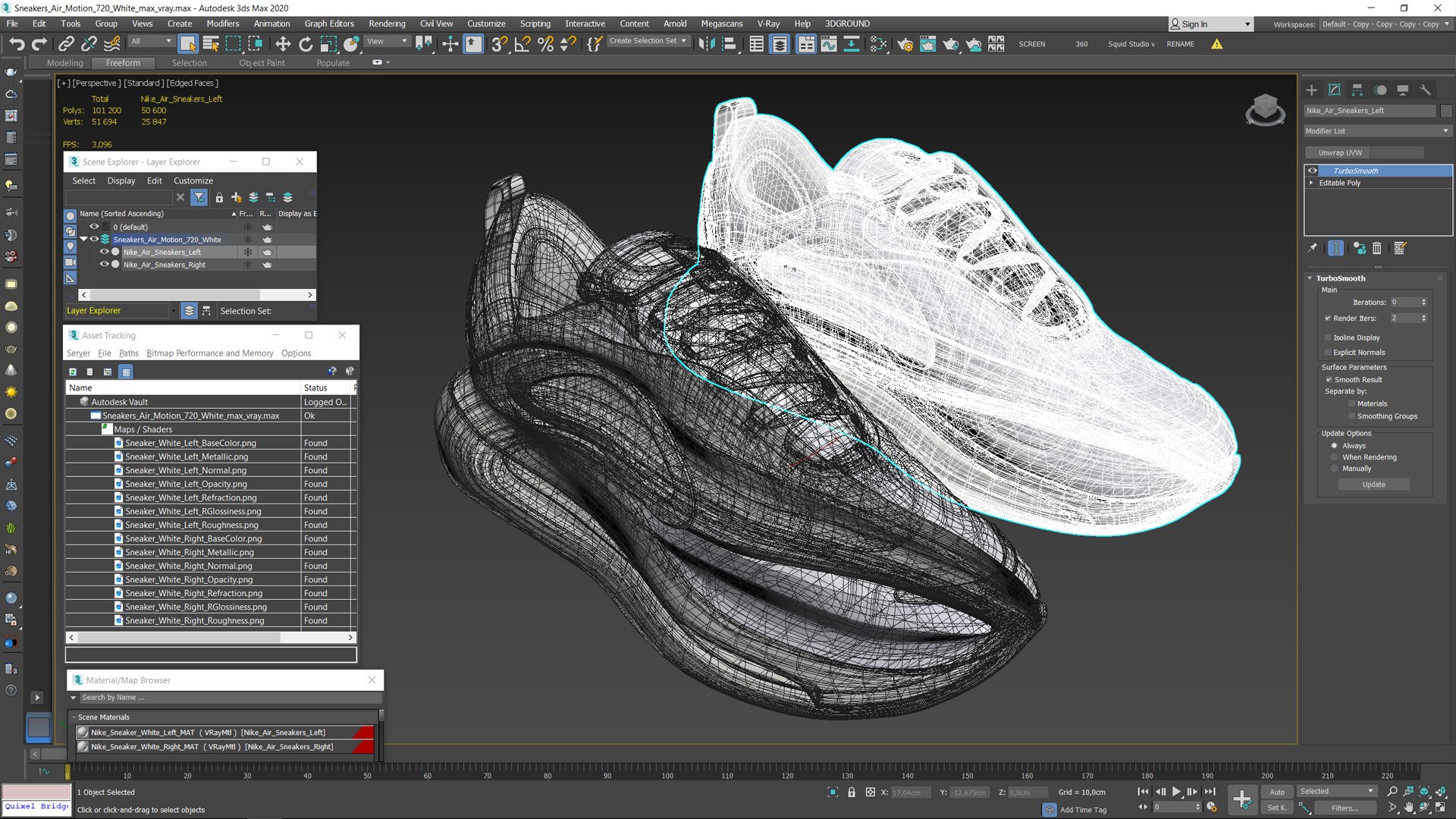Open the Modifier List dropdown

(x=1377, y=131)
